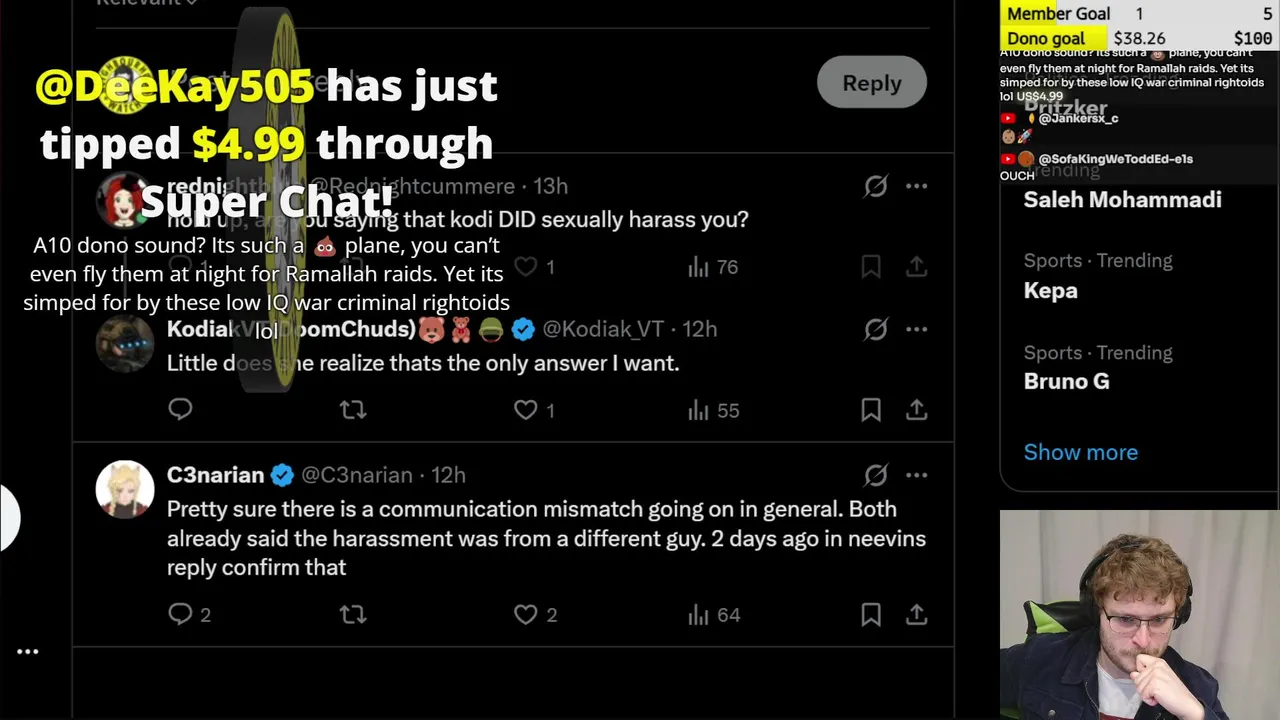
Task: Open the Saleh Mohammadi trending topic
Action: (1122, 200)
